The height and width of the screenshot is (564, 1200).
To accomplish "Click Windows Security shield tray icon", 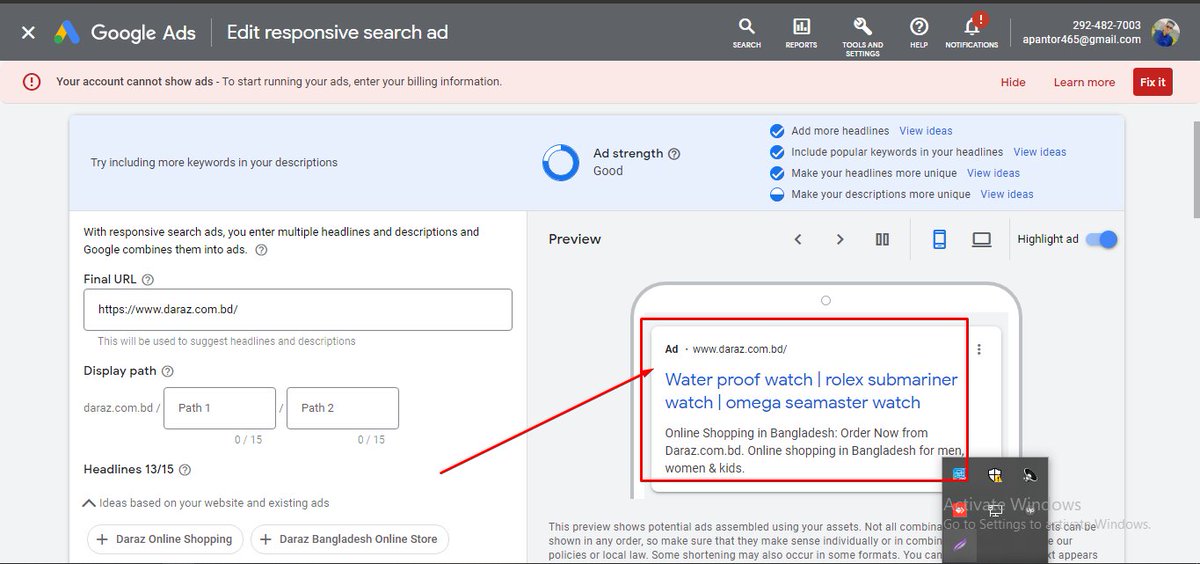I will point(995,476).
